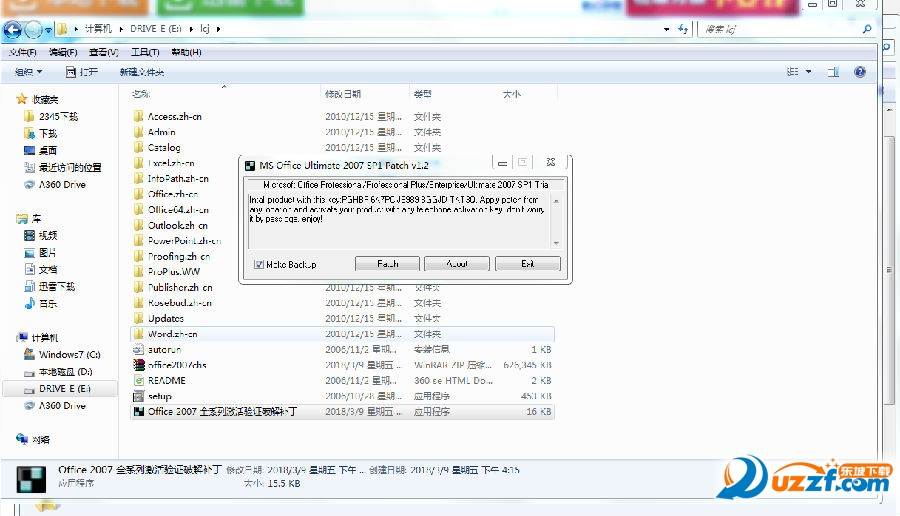Screen dimensions: 900x516
Task: Select the Updates folder icon
Action: pyautogui.click(x=138, y=318)
